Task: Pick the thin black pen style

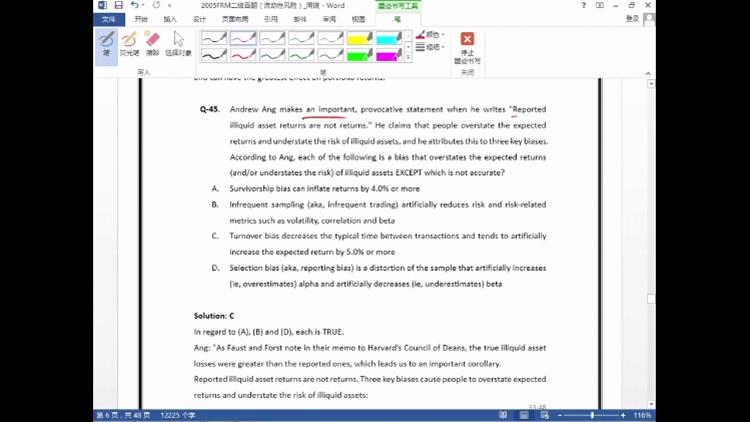Action: [x=214, y=38]
